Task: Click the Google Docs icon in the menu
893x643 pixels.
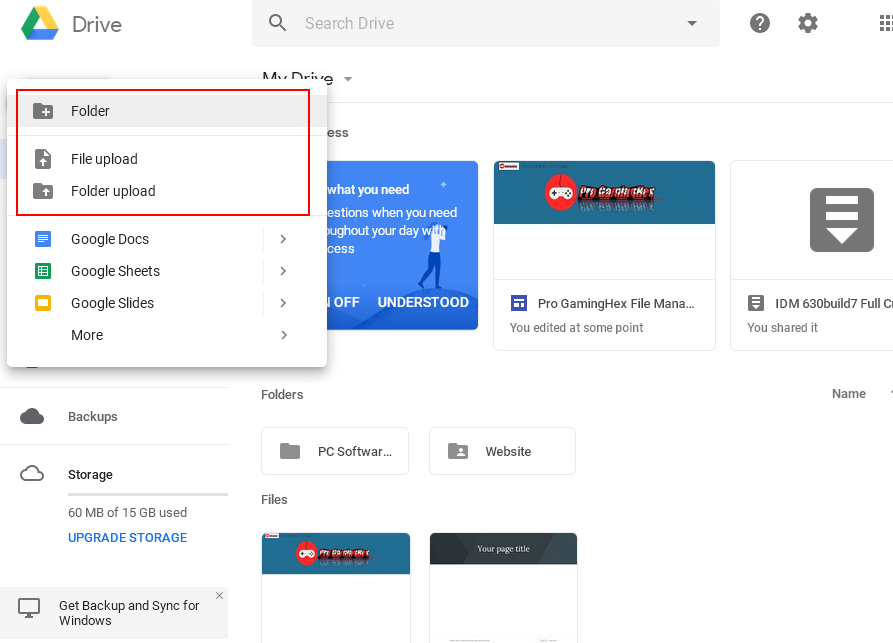Action: tap(41, 238)
